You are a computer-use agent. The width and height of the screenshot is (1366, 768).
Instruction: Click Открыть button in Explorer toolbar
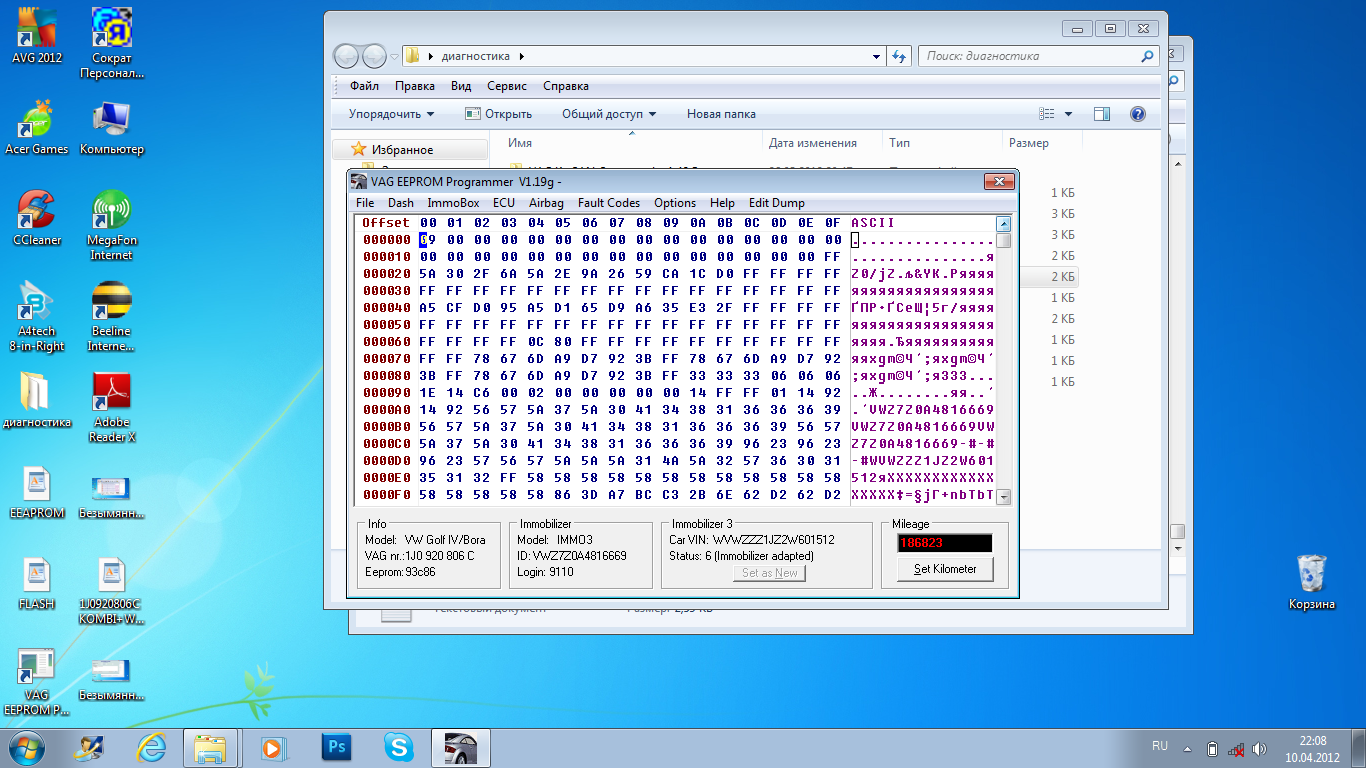click(498, 114)
